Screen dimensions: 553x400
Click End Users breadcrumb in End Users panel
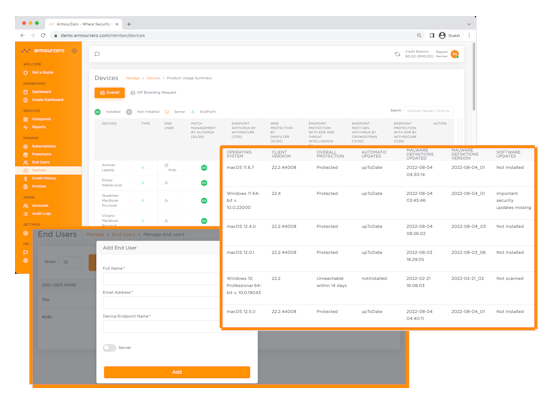pos(123,234)
